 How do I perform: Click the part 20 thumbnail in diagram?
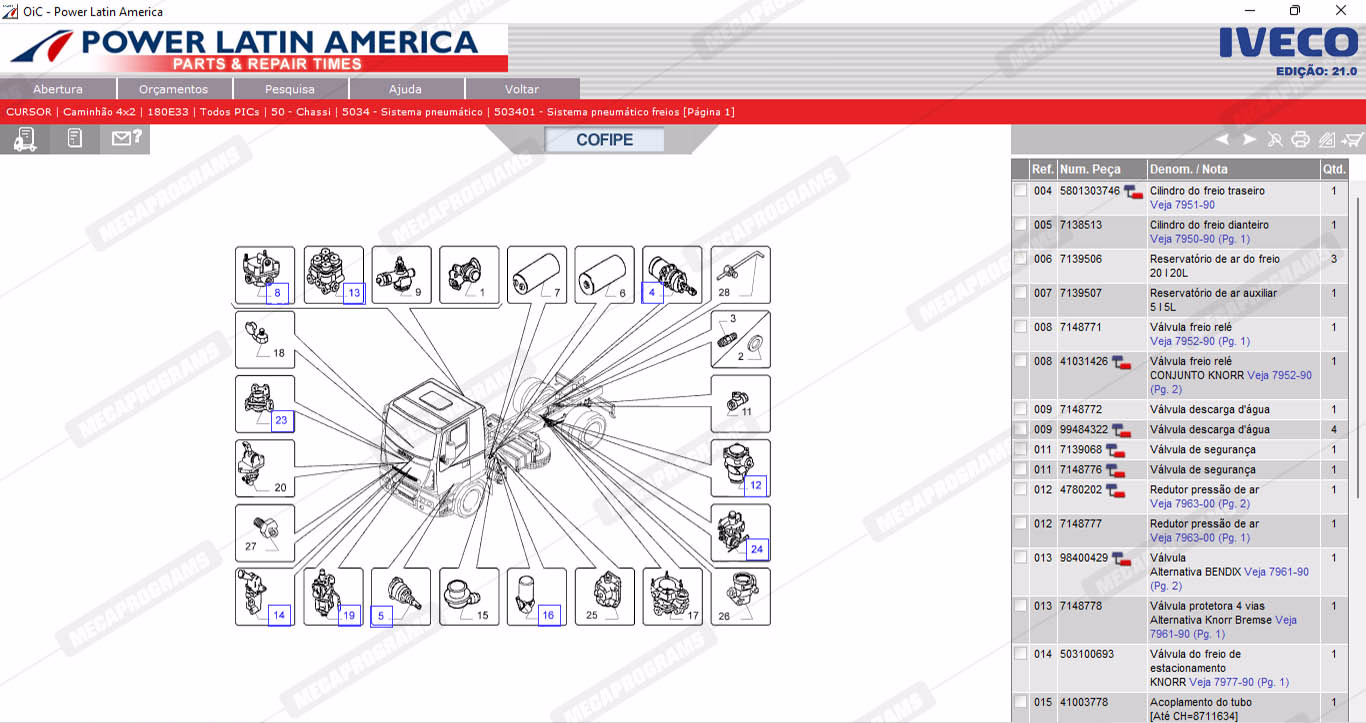coord(265,468)
